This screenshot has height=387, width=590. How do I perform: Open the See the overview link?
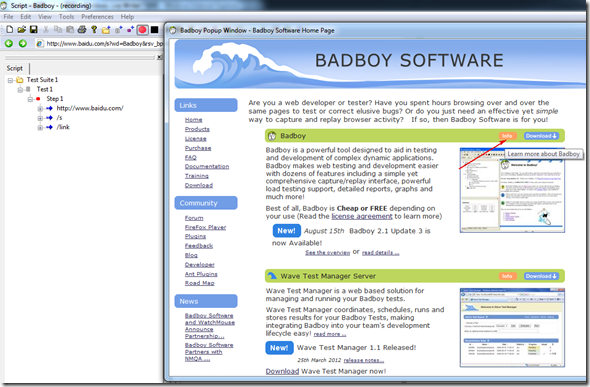327,252
